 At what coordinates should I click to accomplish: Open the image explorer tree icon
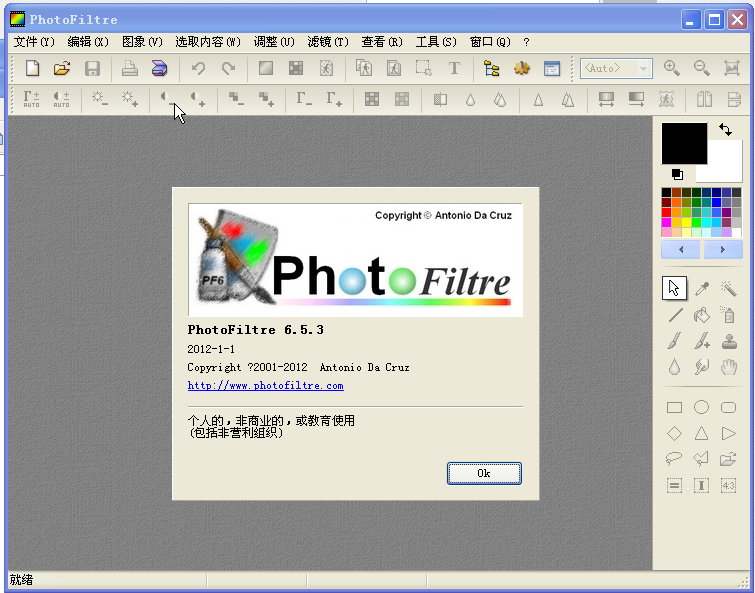click(x=492, y=68)
